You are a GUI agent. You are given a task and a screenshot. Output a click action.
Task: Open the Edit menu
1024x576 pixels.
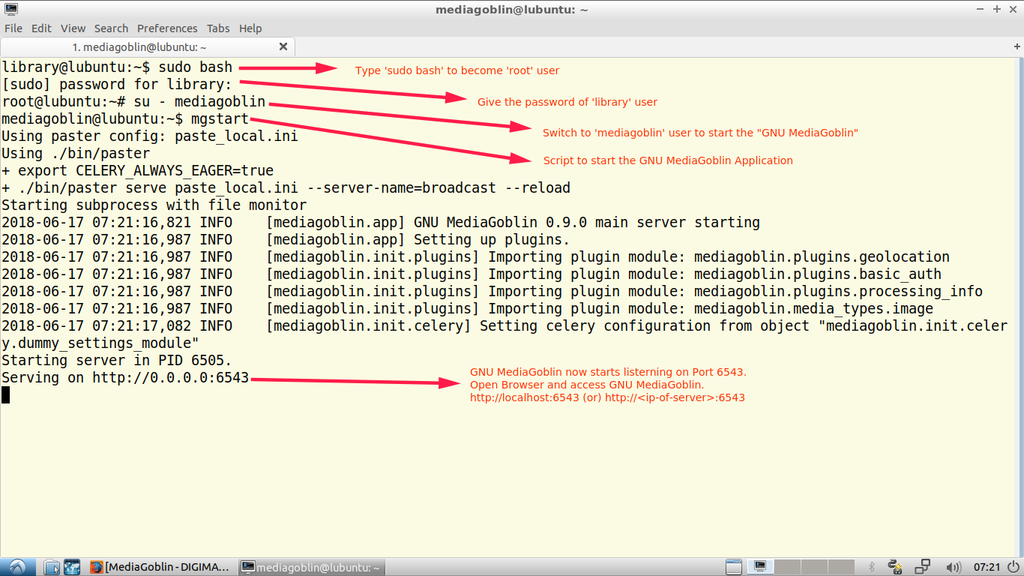tap(41, 28)
